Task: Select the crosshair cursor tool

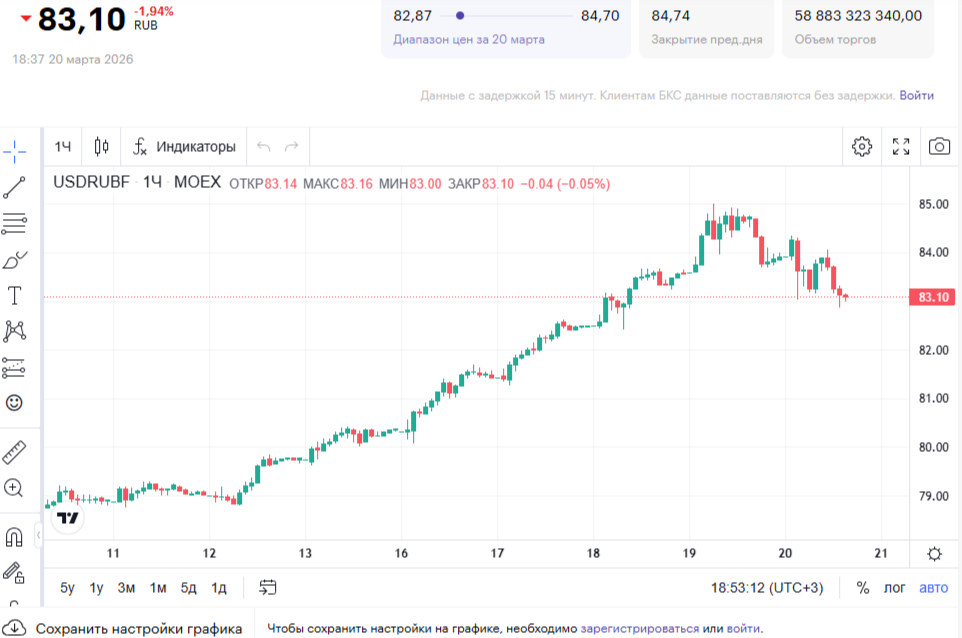Action: pyautogui.click(x=15, y=152)
